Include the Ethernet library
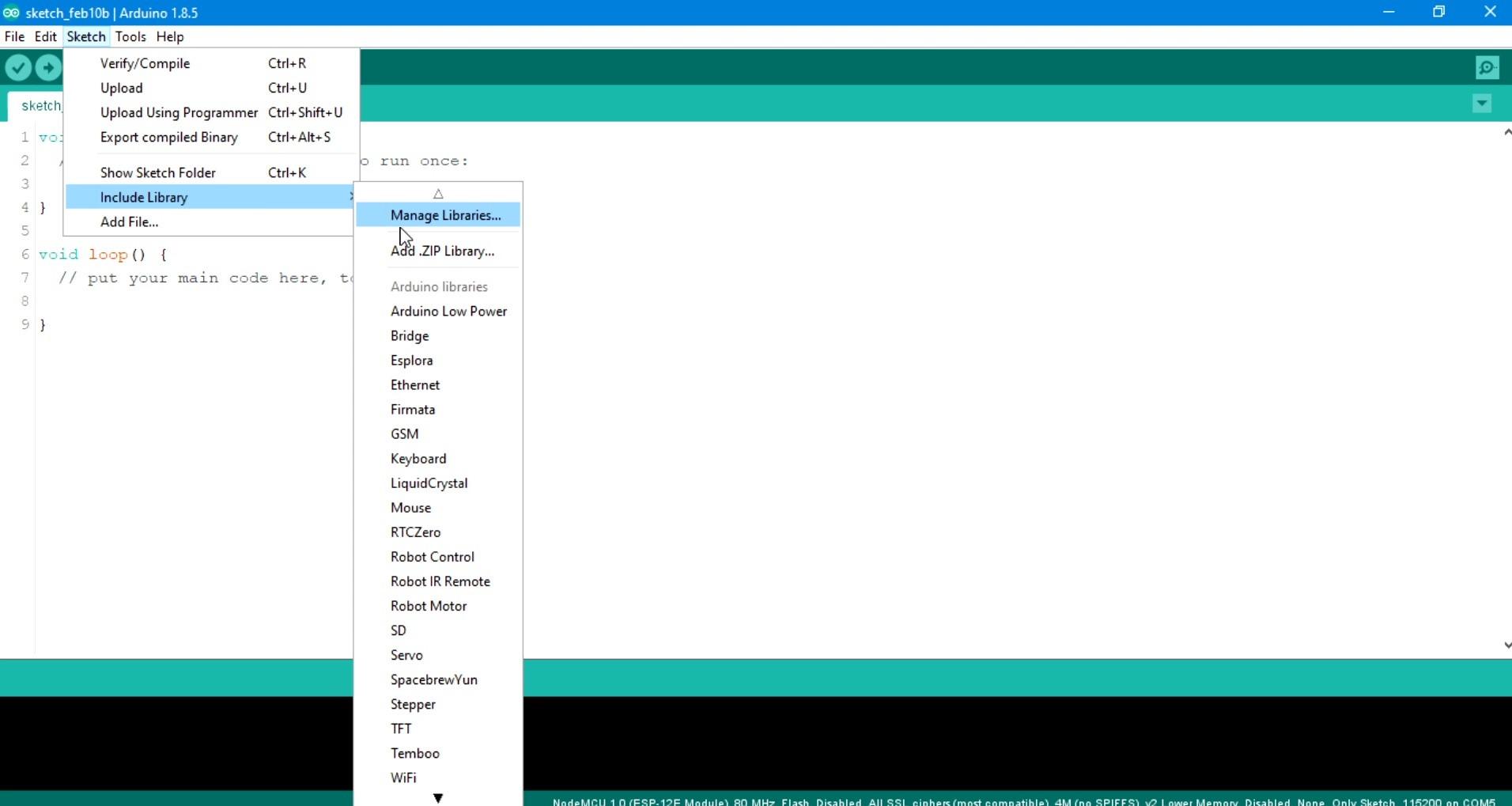 pyautogui.click(x=438, y=384)
